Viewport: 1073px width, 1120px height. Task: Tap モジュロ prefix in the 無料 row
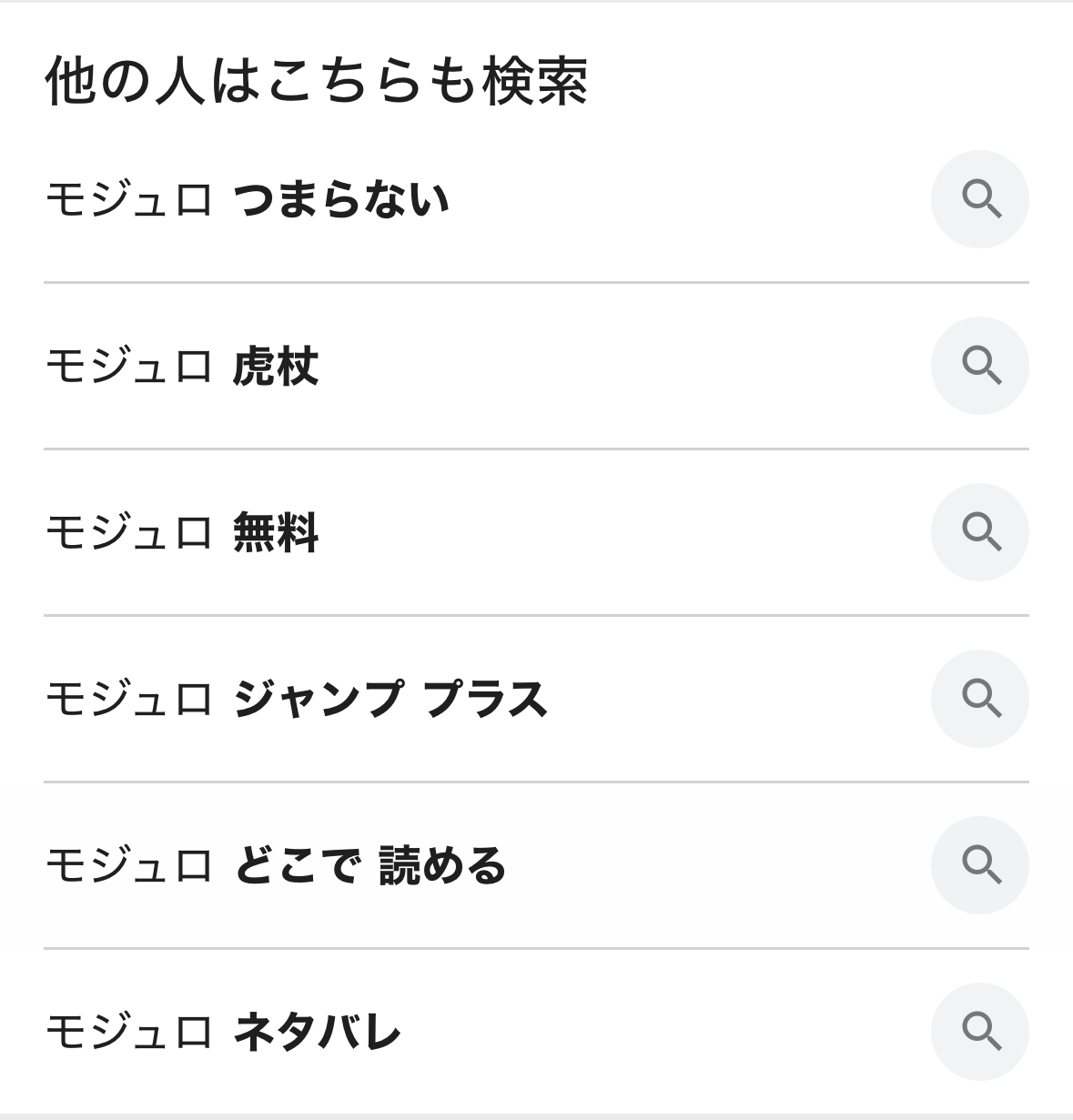point(128,533)
